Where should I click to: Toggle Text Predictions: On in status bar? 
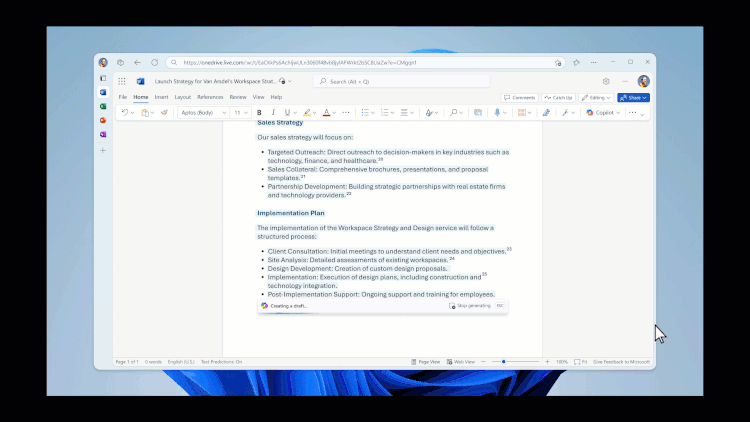click(x=221, y=362)
